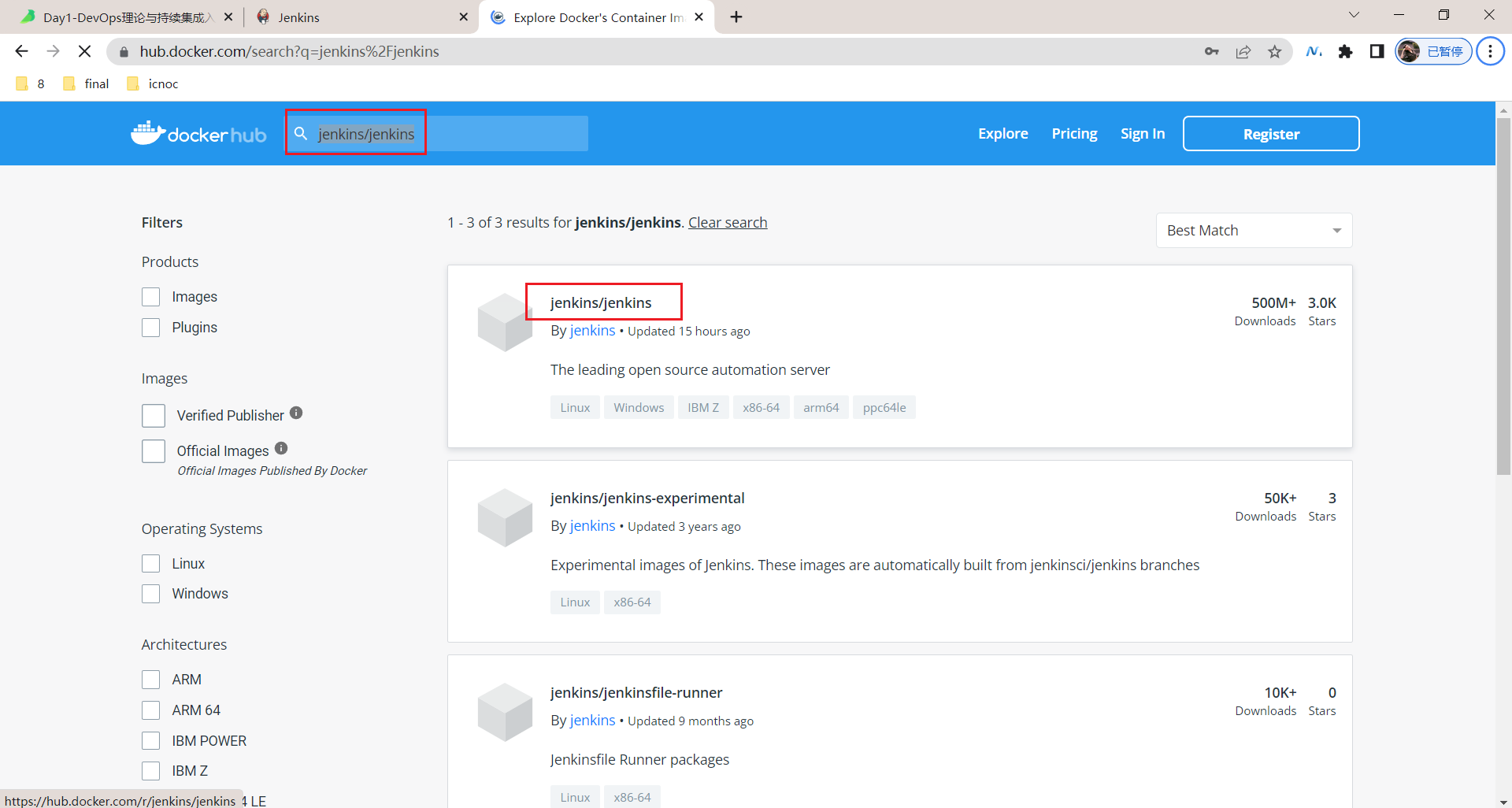Close the Explore Docker's Container tab
1512x808 pixels.
click(x=699, y=17)
